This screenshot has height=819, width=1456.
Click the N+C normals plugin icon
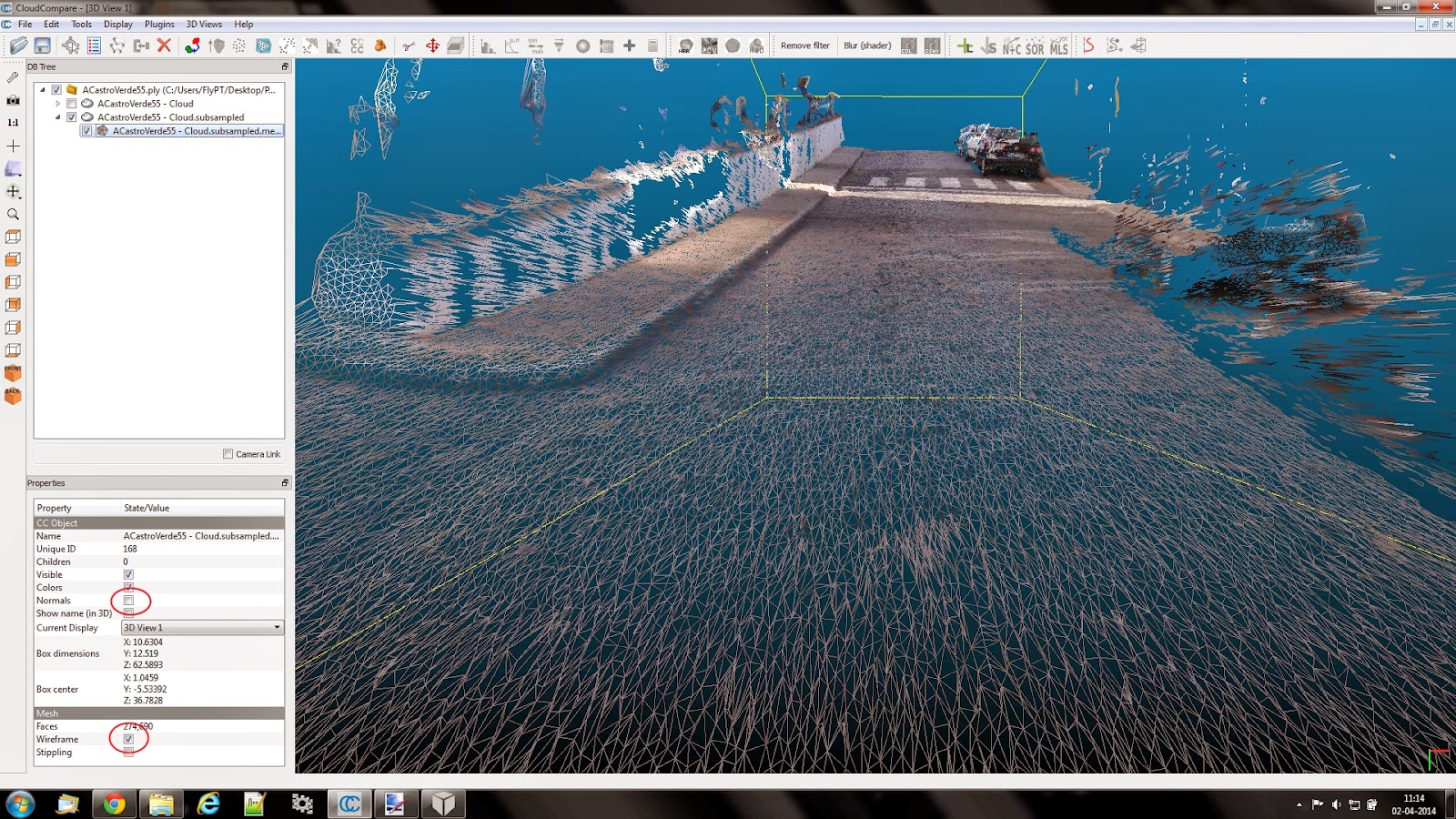pyautogui.click(x=1012, y=46)
